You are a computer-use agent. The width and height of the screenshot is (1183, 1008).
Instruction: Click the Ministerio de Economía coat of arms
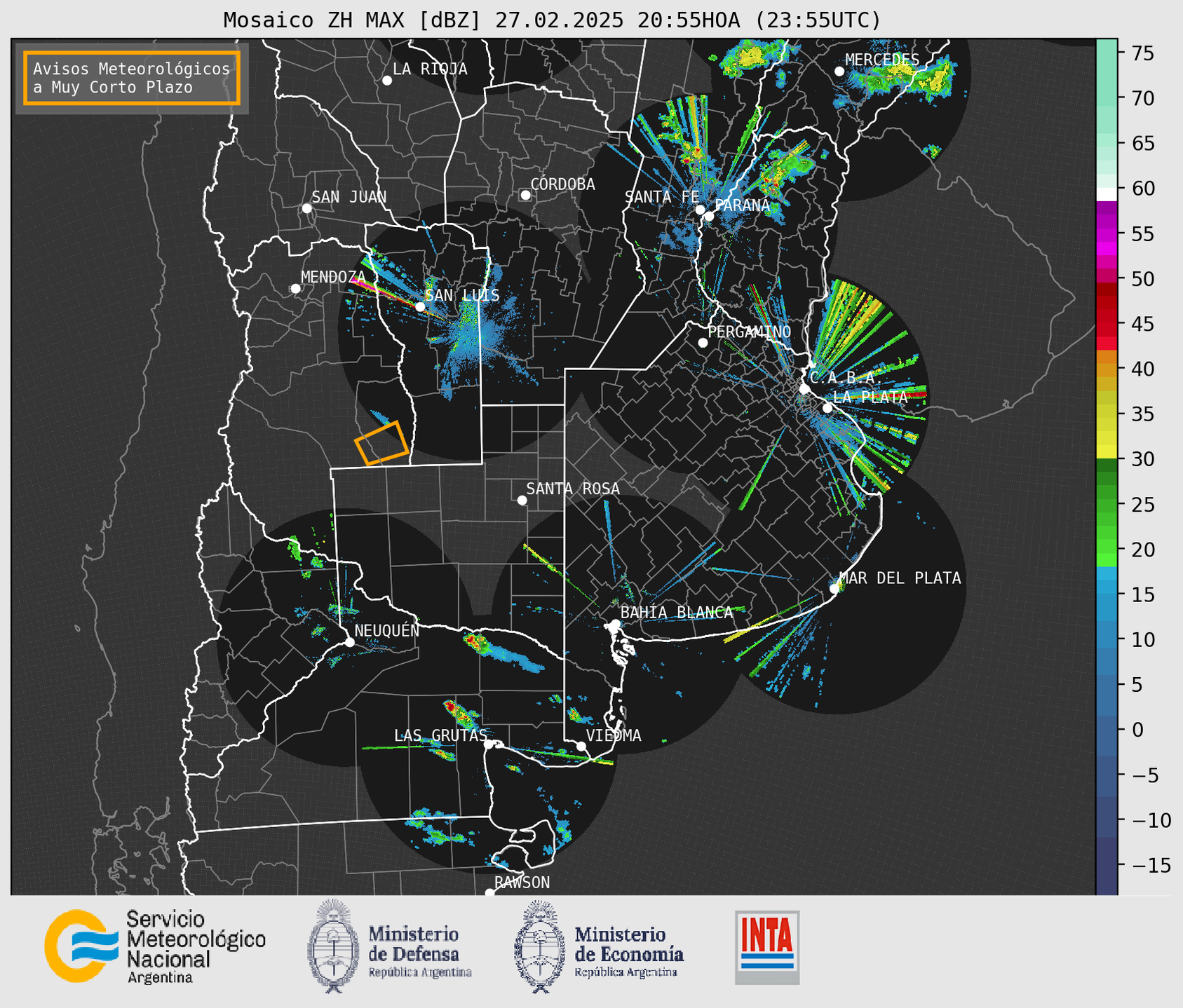pos(539,946)
